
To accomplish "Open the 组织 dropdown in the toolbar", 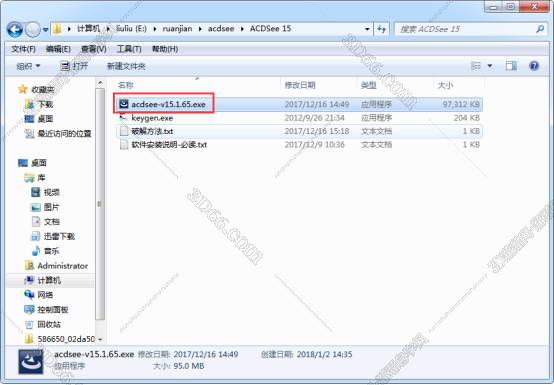I will (28, 66).
